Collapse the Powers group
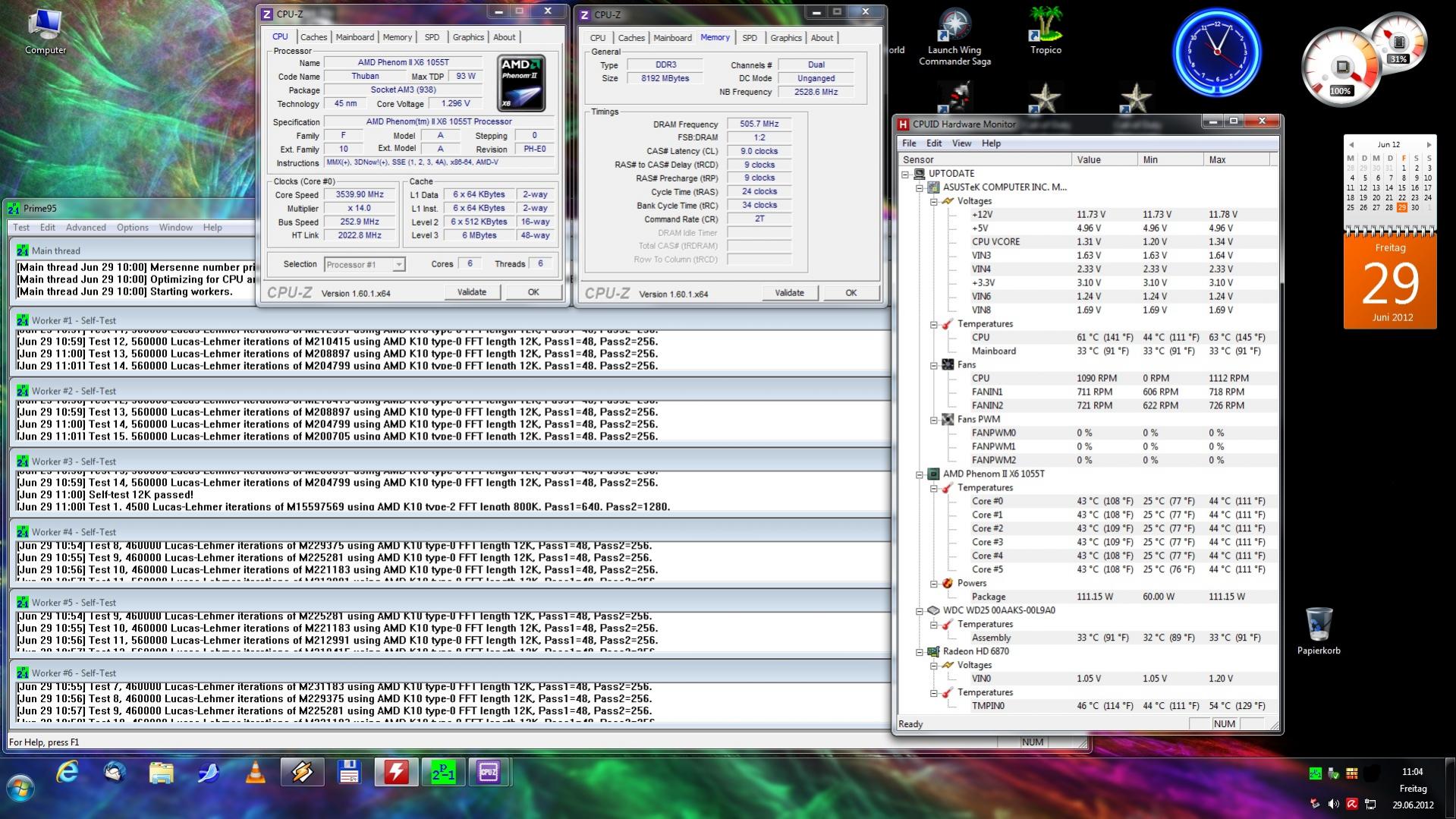The image size is (1456, 819). [x=934, y=584]
